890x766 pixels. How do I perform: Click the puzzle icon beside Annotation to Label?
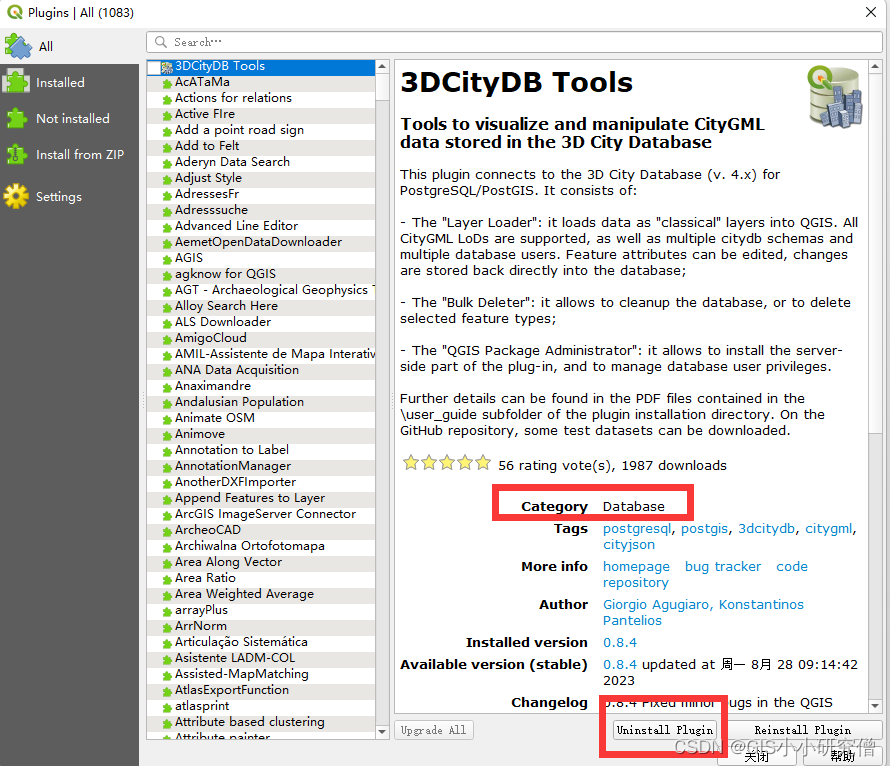point(167,452)
